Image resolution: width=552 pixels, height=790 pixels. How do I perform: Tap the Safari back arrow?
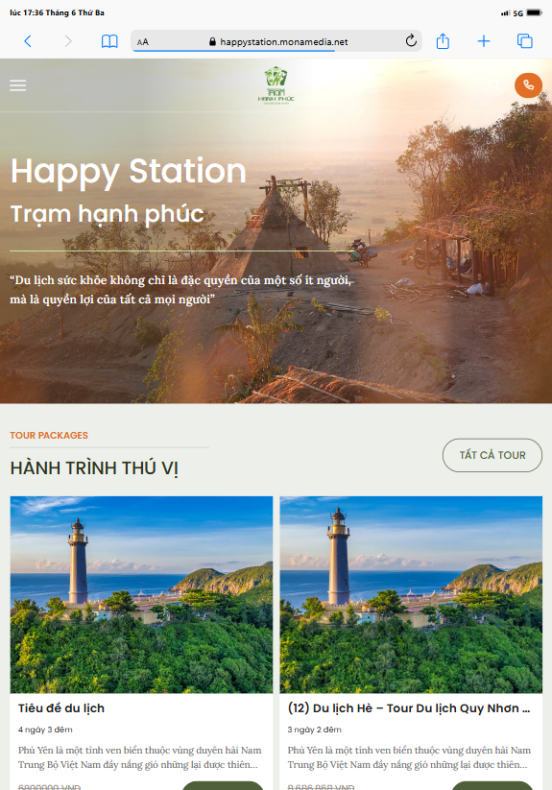tap(28, 41)
